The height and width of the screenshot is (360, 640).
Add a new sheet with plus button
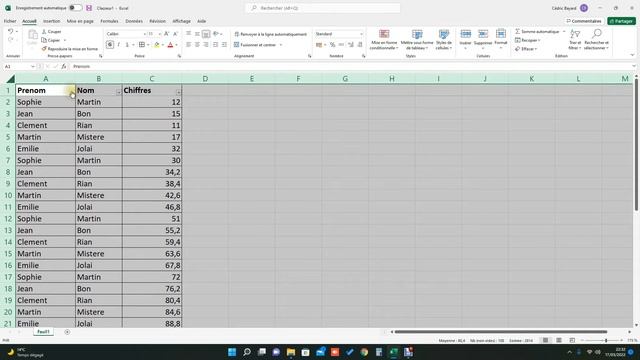(67, 332)
